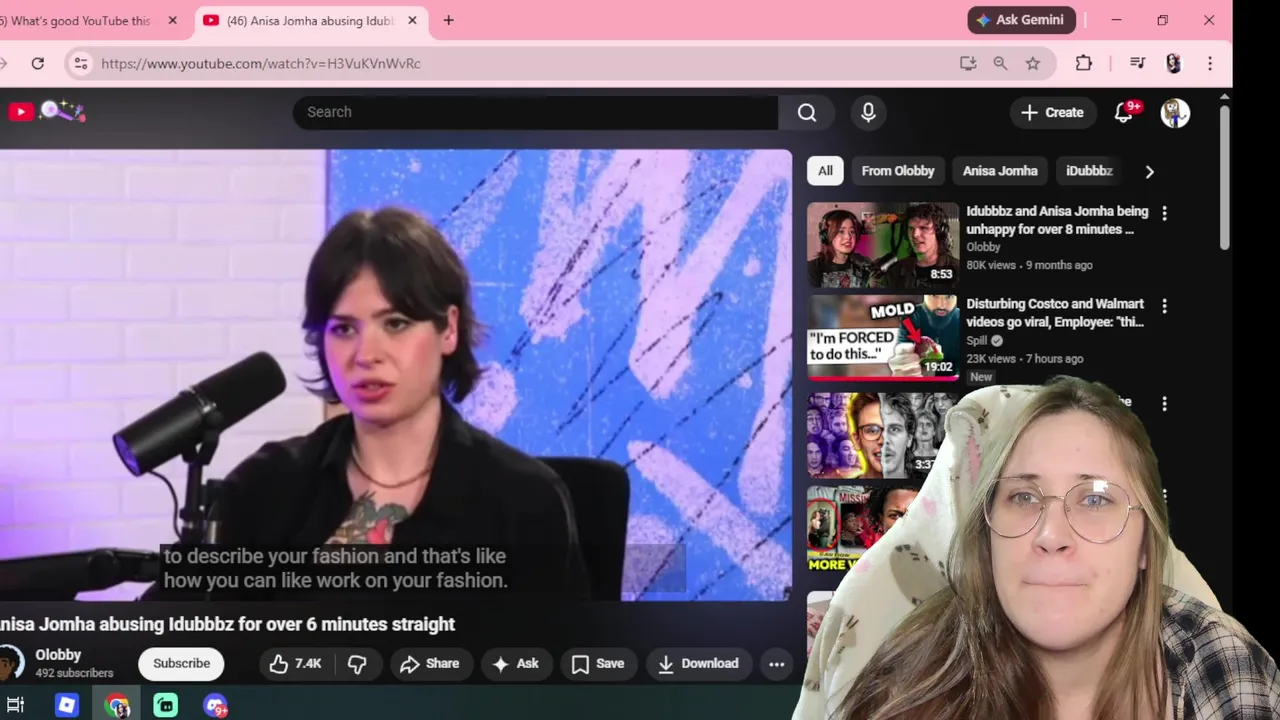Open a new browser tab

pos(448,20)
